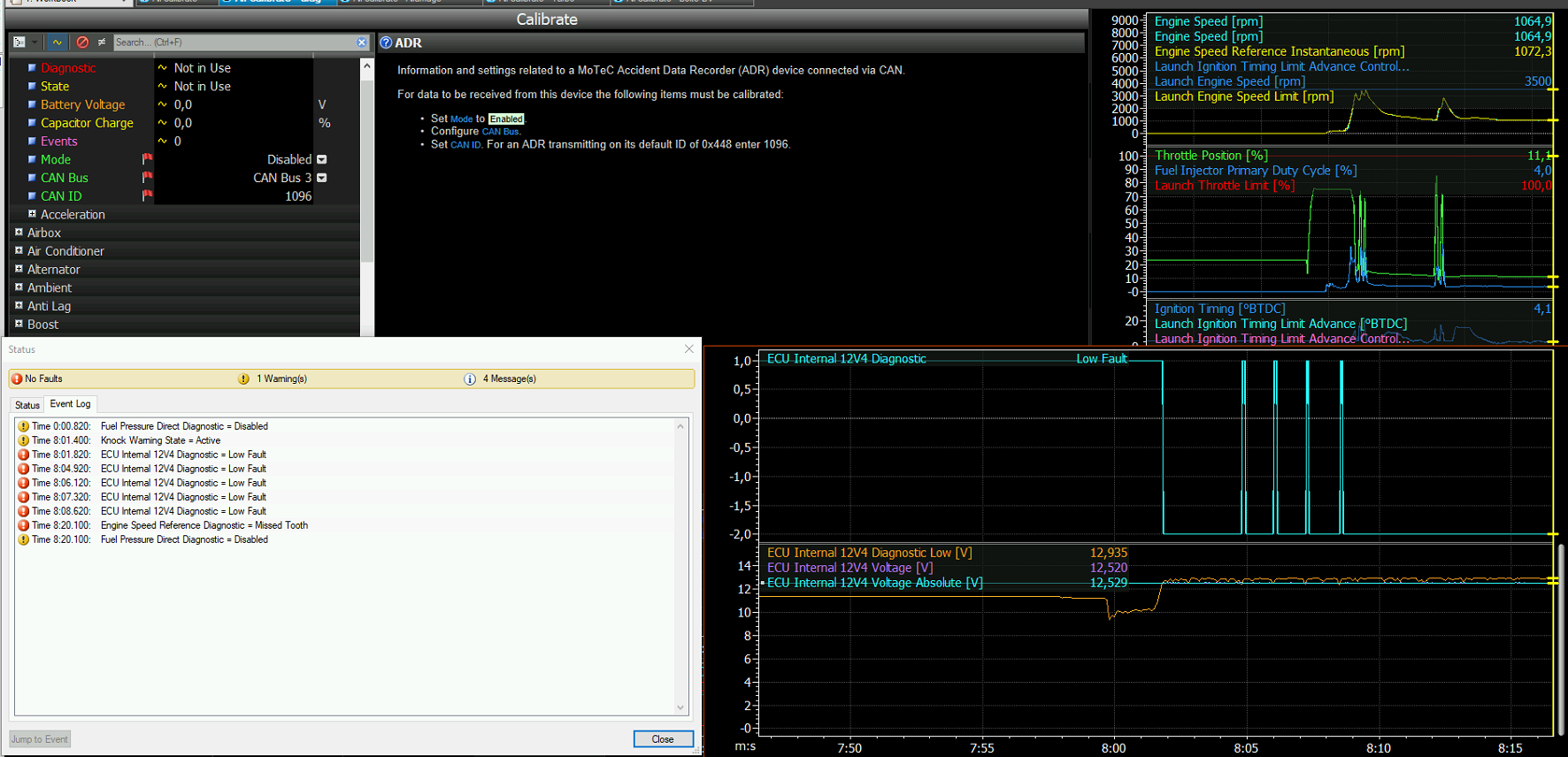Click event log scrollbar down arrow
1568x757 pixels.
point(680,707)
